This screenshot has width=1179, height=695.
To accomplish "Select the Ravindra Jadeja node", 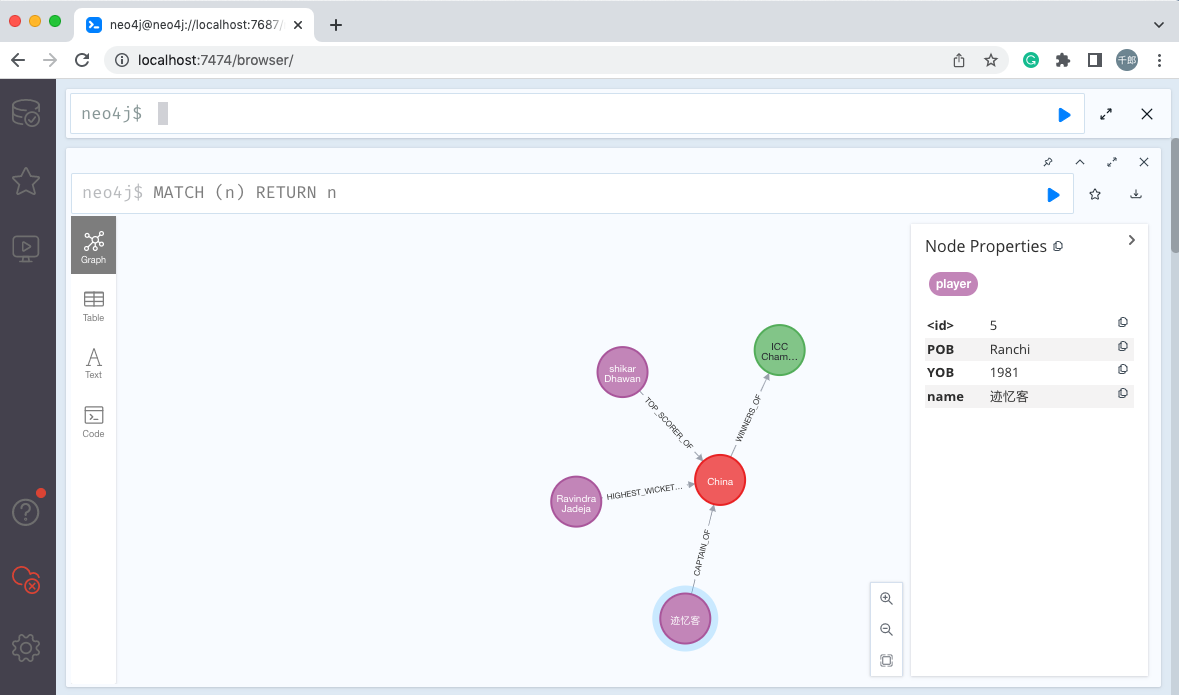I will point(576,502).
